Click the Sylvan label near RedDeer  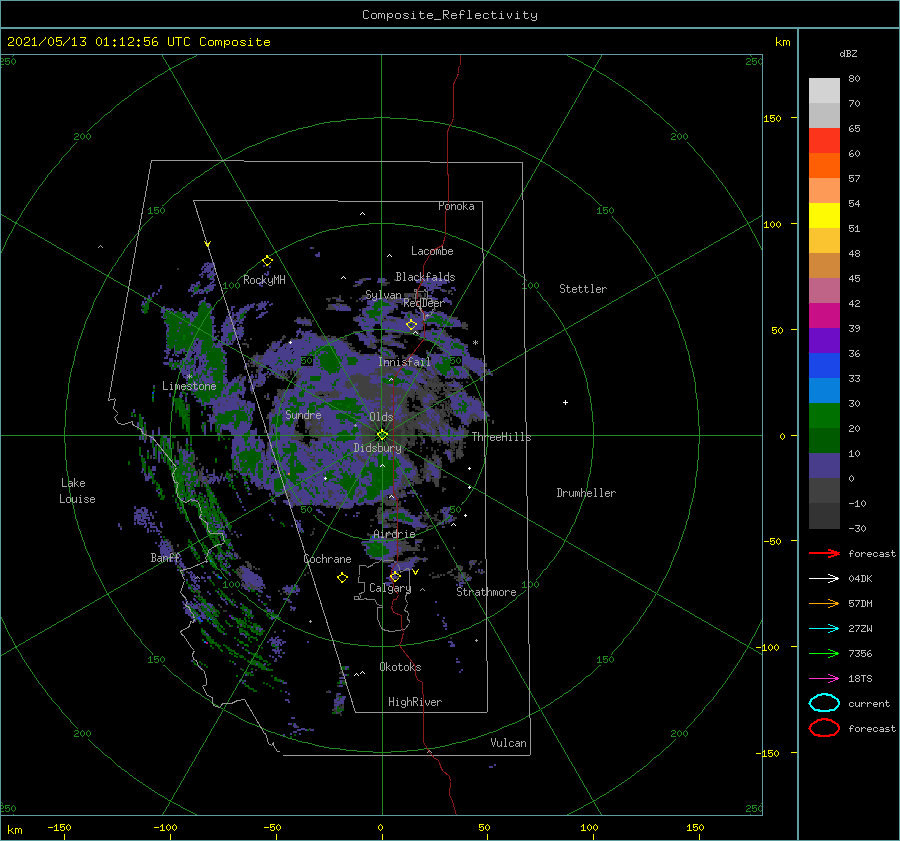pyautogui.click(x=383, y=295)
